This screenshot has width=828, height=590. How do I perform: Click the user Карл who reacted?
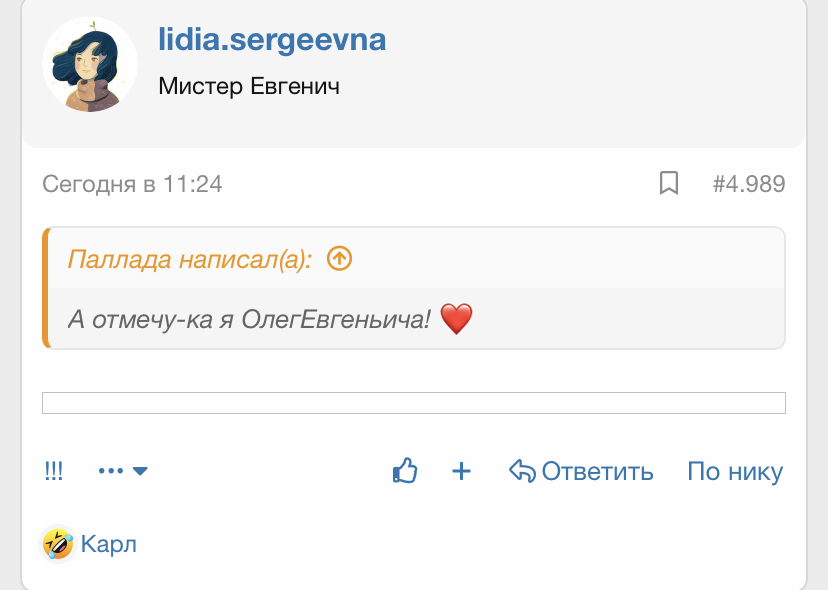pos(108,545)
